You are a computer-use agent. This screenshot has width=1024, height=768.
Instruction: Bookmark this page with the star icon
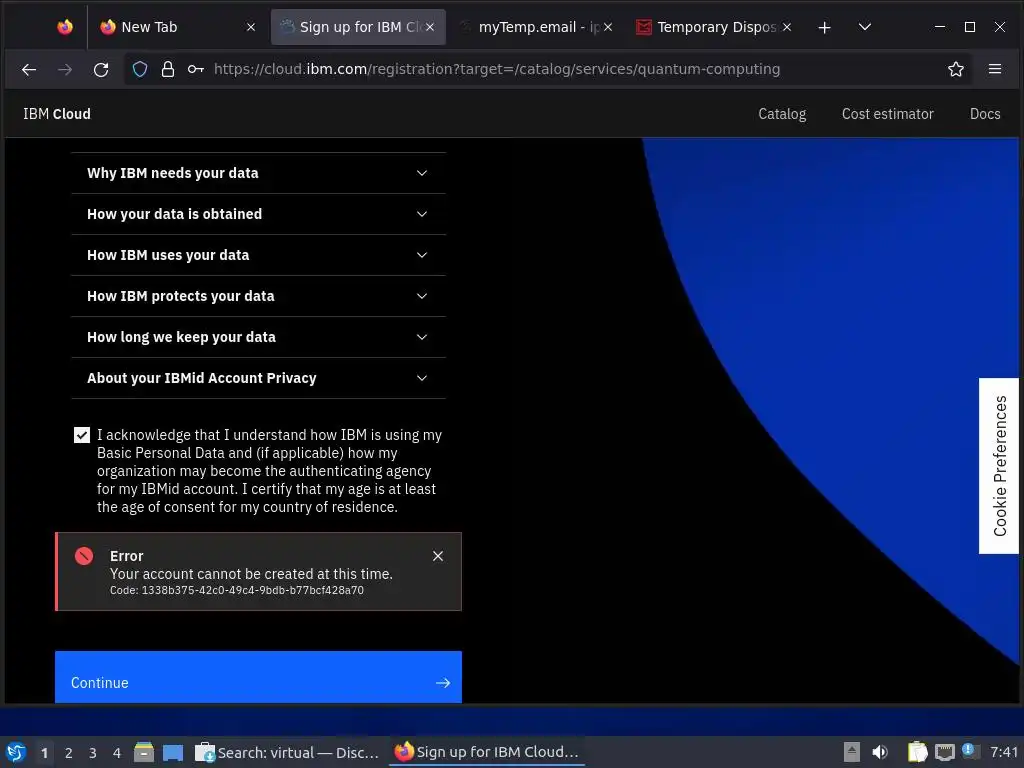(x=955, y=69)
